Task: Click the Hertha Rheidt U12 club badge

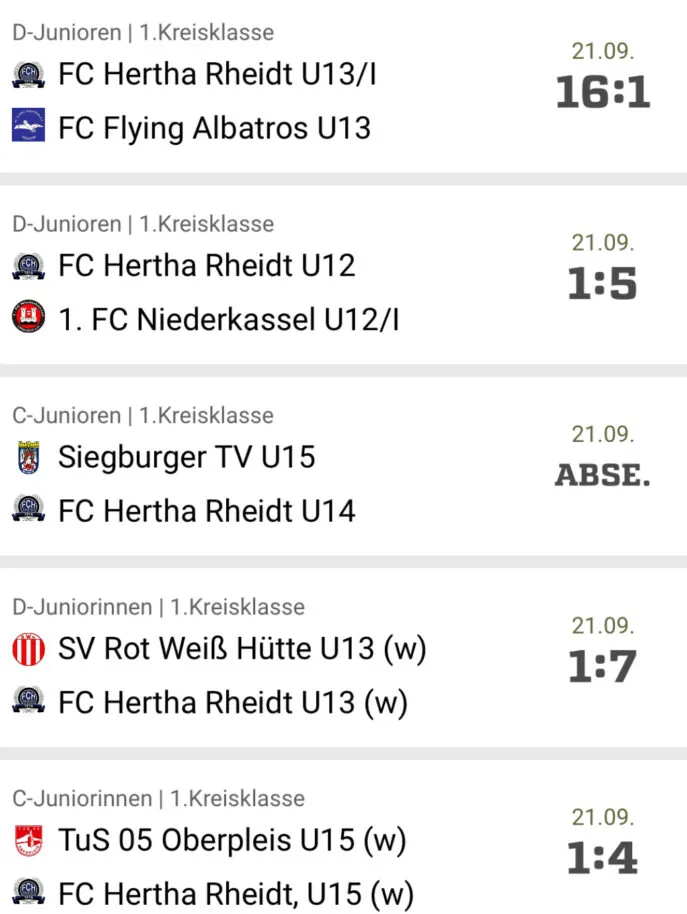Action: click(x=29, y=266)
